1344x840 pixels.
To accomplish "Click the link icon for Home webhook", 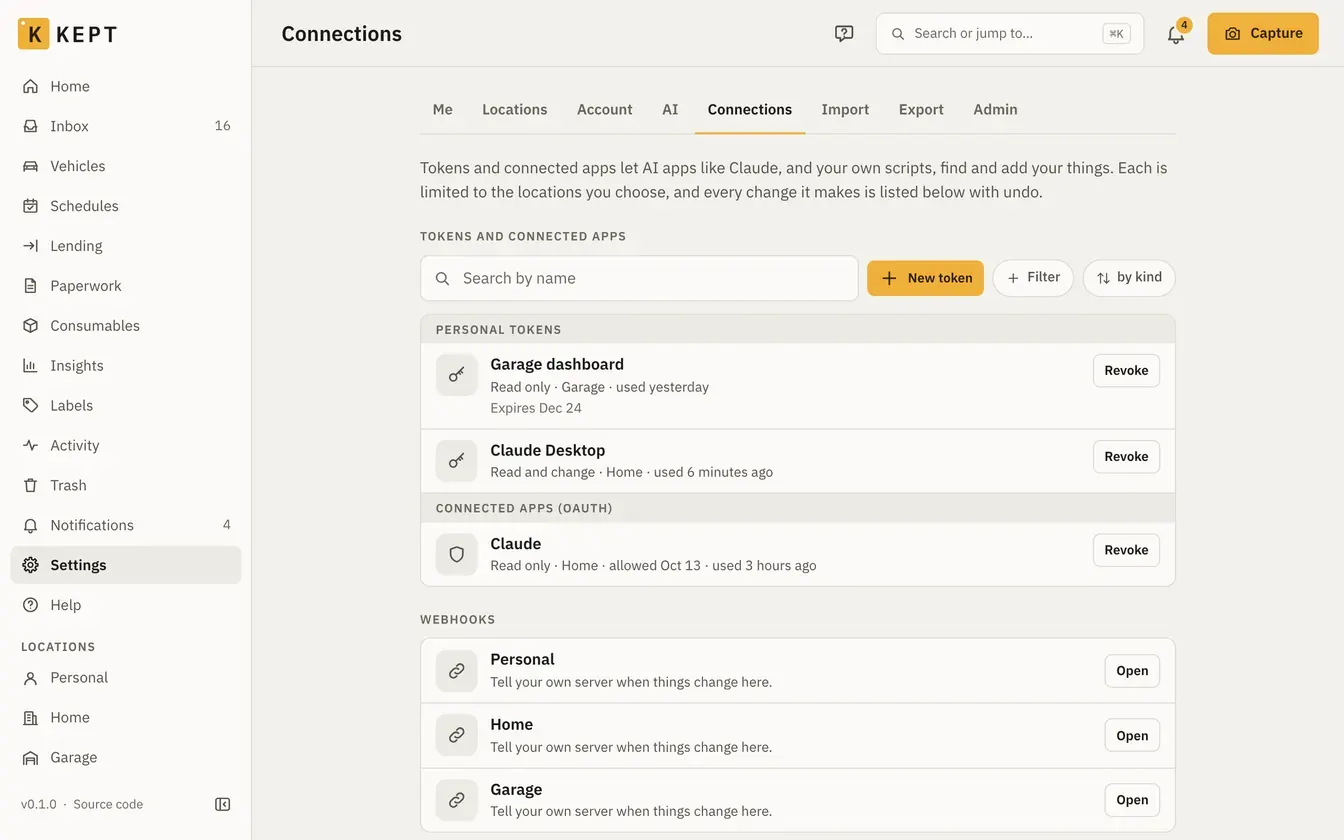I will (x=457, y=735).
